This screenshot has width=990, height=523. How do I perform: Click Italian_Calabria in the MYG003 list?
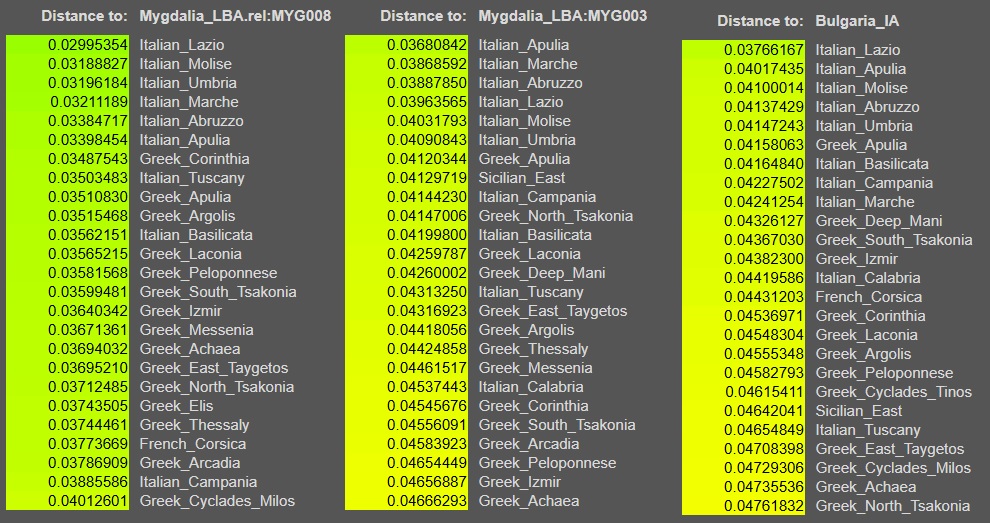(x=530, y=387)
